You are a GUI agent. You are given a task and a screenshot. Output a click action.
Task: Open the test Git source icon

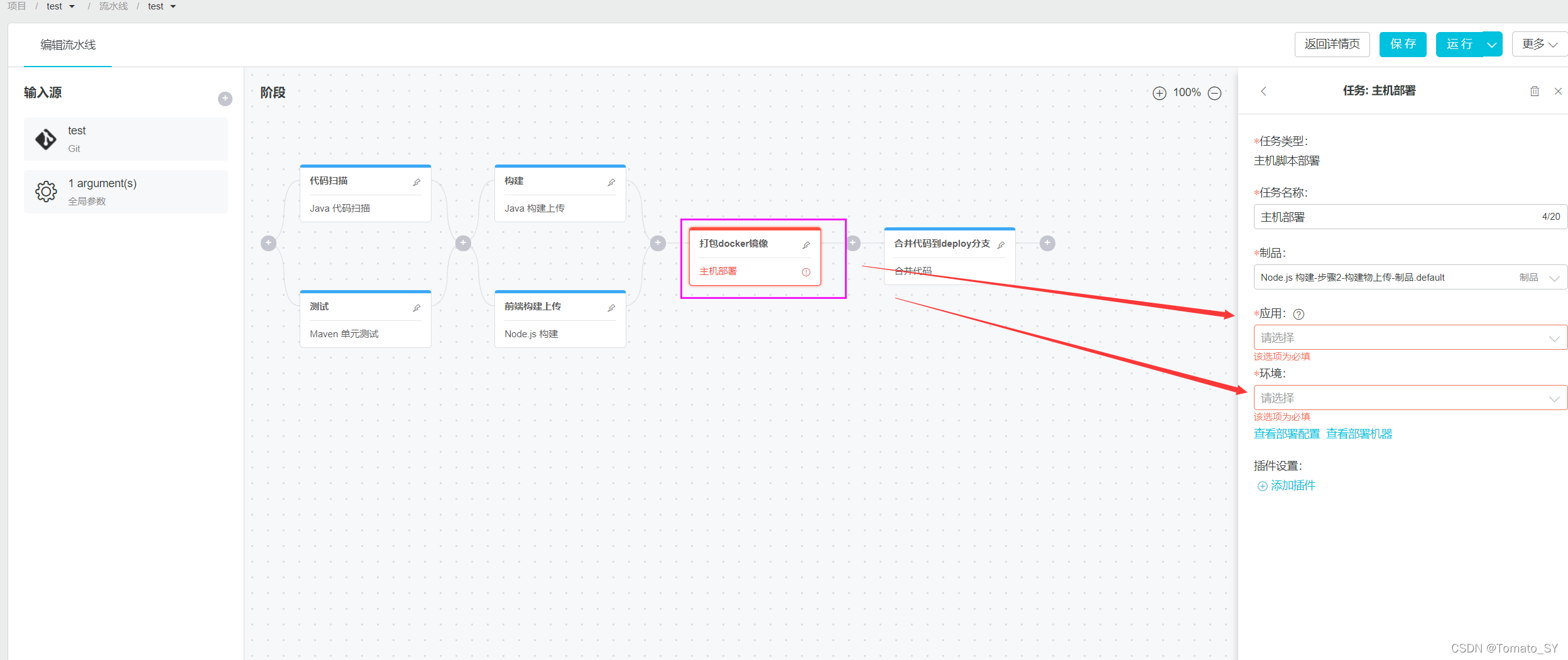[46, 139]
